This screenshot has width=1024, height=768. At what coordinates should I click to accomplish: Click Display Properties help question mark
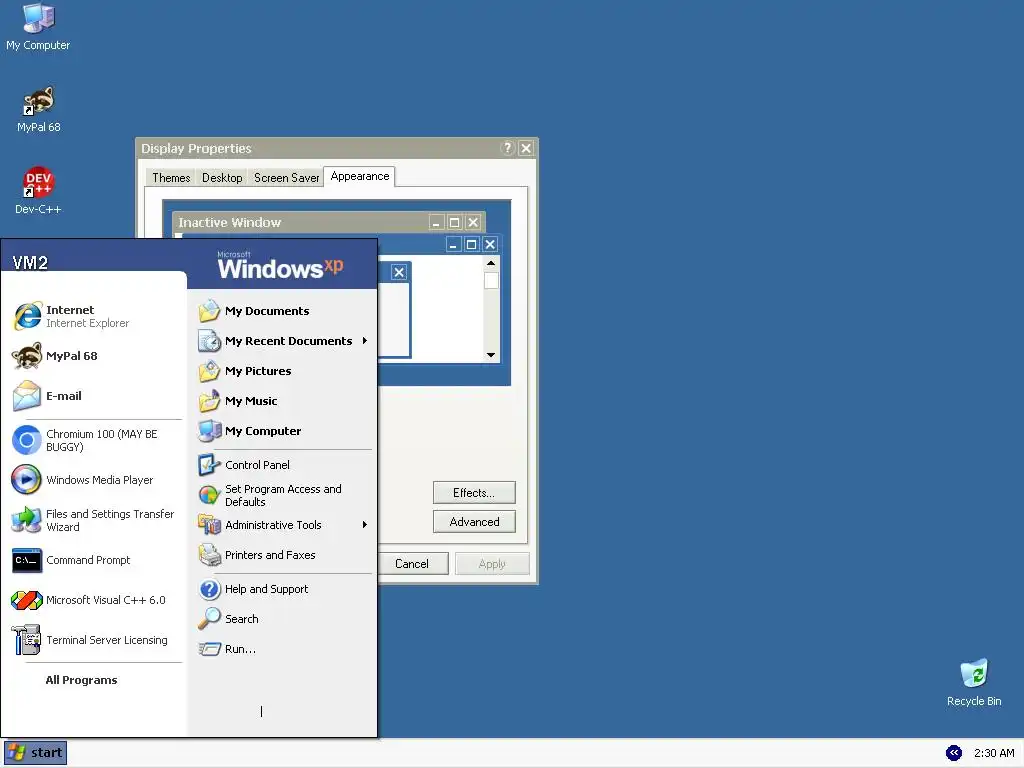pos(507,148)
